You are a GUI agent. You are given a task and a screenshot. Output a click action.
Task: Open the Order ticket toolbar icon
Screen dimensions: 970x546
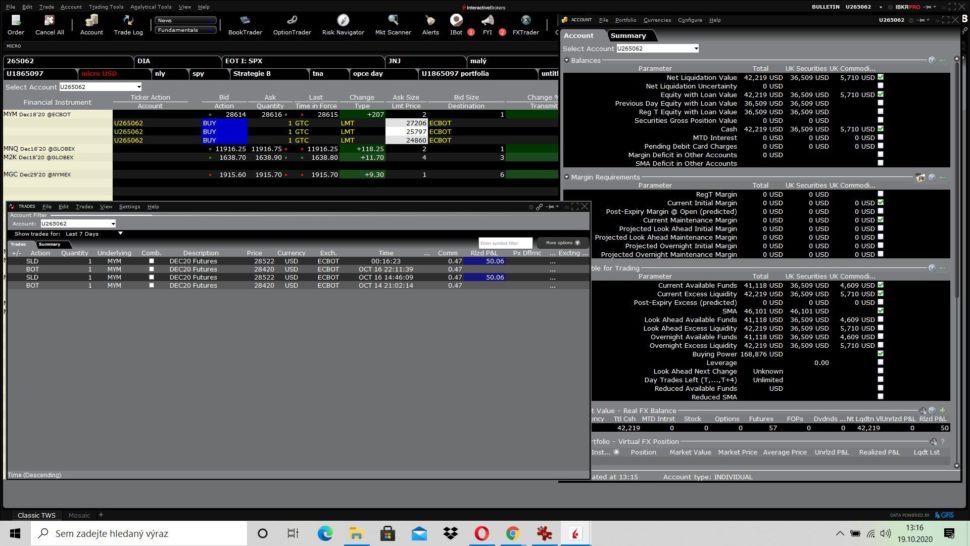15,25
